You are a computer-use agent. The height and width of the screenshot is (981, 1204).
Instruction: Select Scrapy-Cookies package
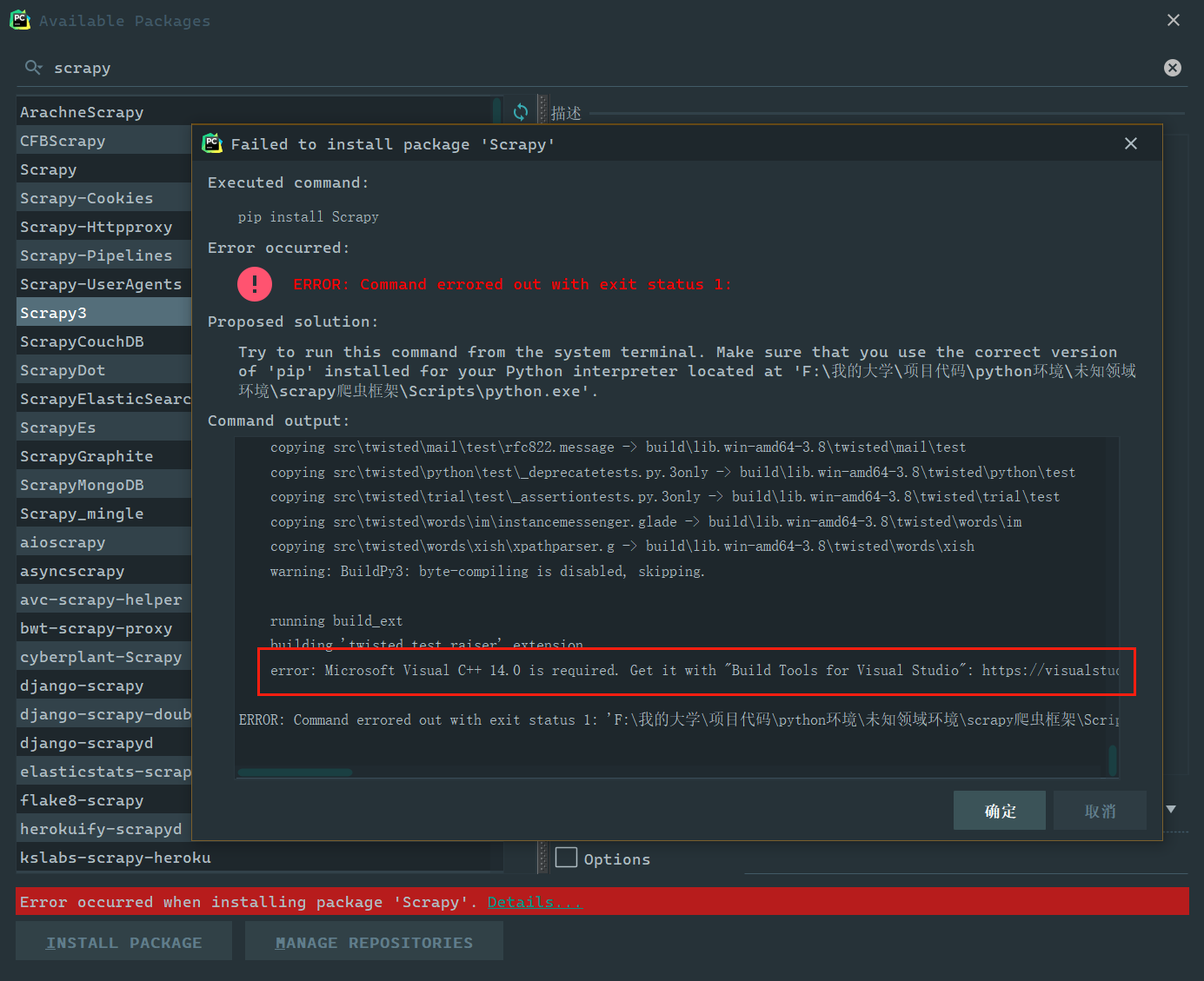pos(104,198)
